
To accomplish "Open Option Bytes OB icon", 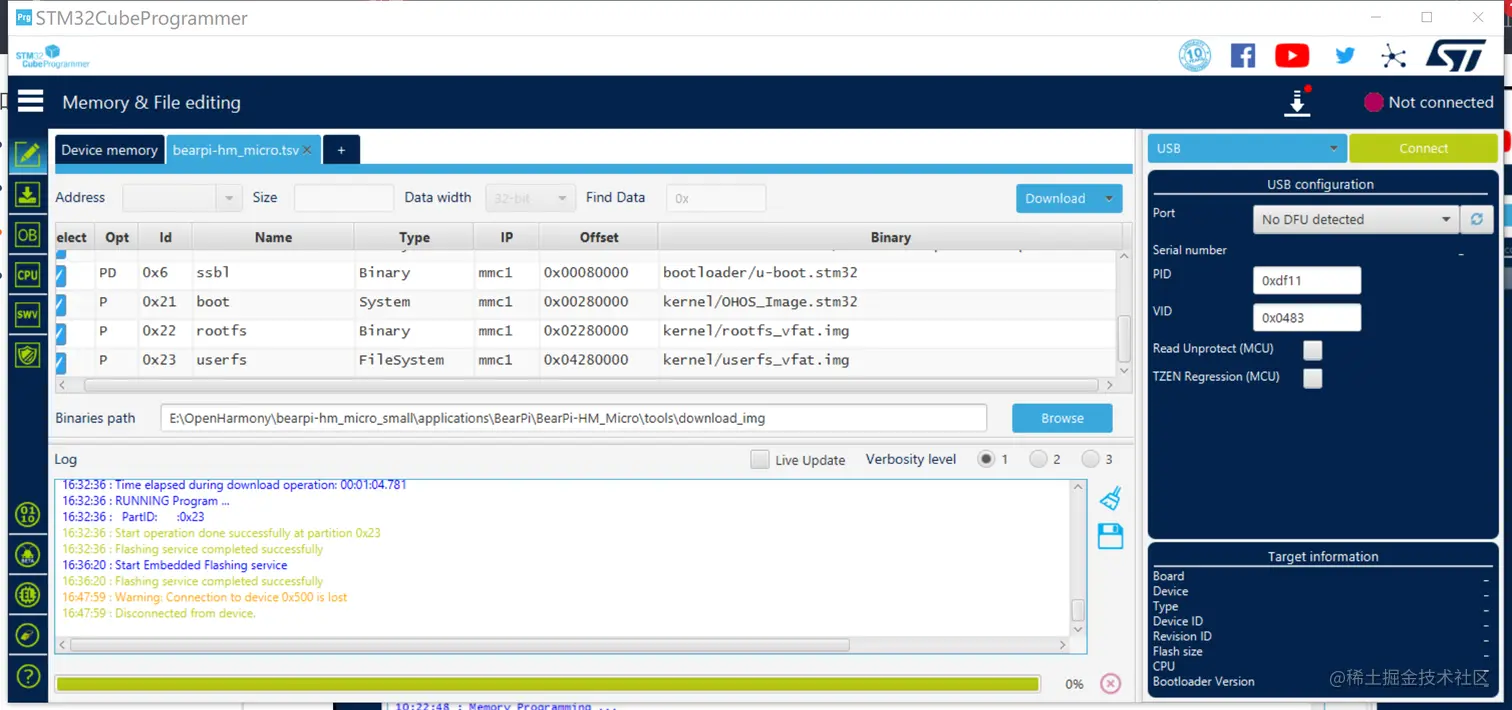I will (27, 235).
